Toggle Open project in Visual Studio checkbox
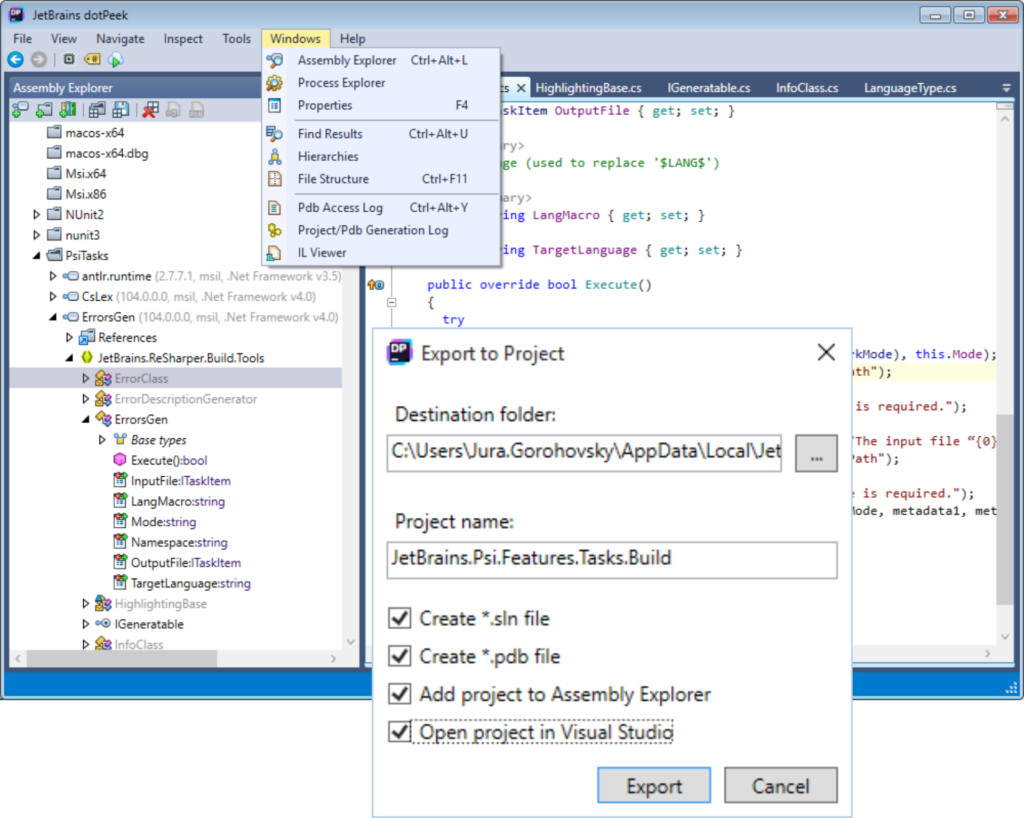The image size is (1024, 818). (x=400, y=731)
